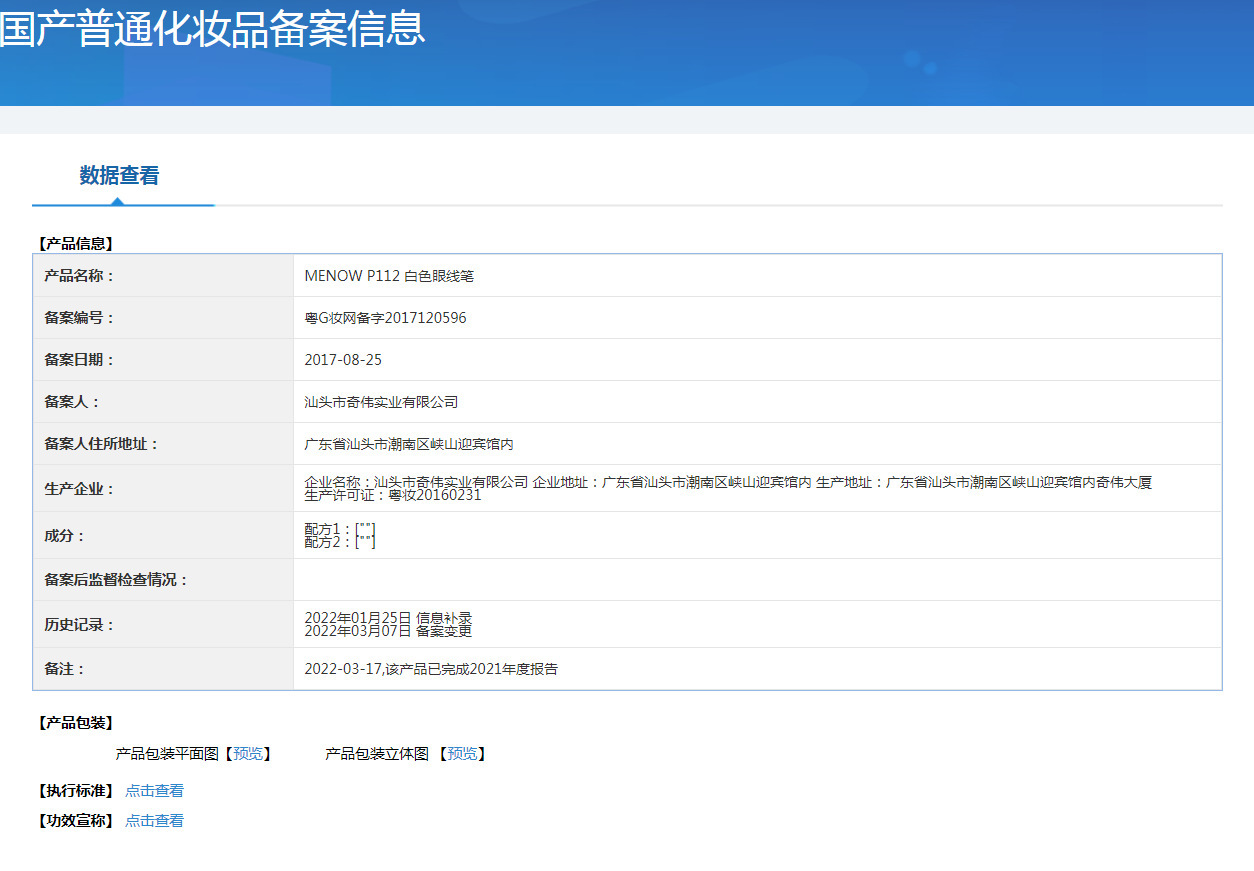1254x871 pixels.
Task: Click the 产品名称 row label
Action: coord(80,276)
